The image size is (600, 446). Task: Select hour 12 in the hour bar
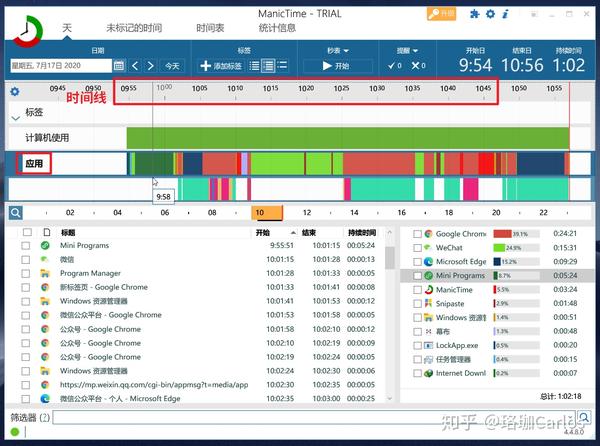click(307, 213)
